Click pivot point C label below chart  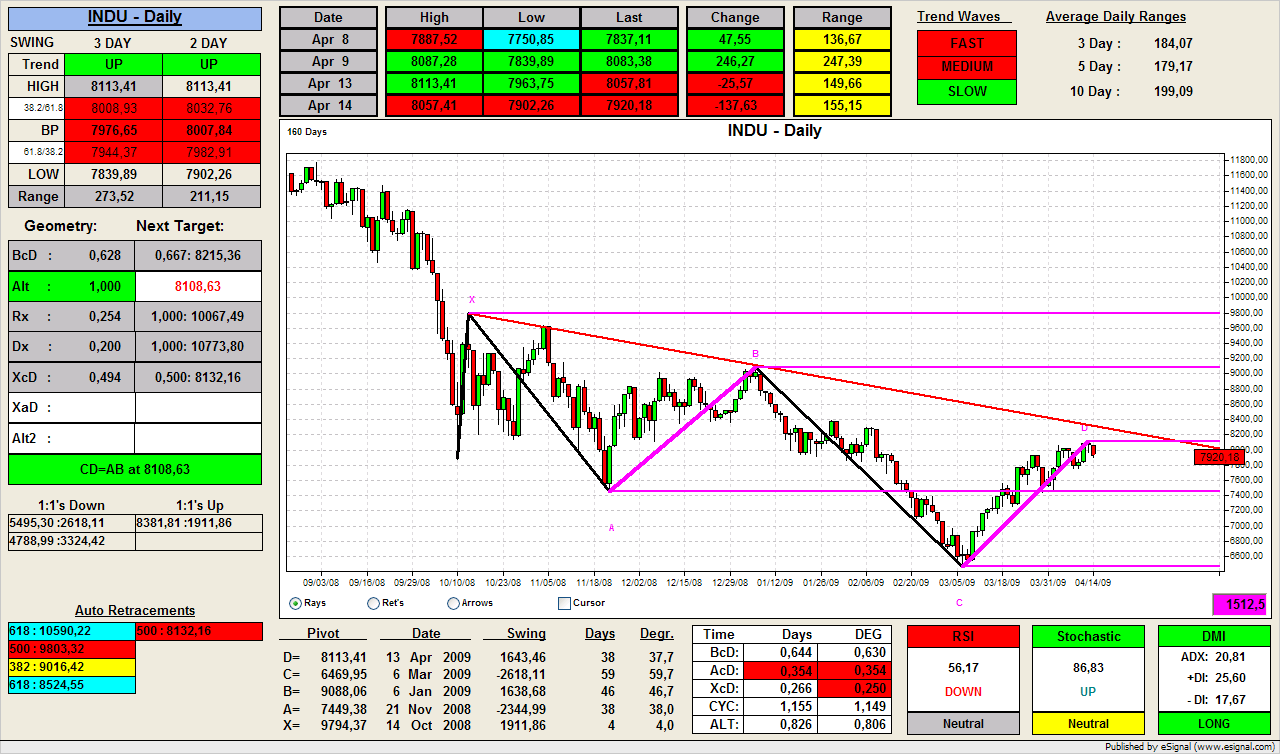(959, 602)
